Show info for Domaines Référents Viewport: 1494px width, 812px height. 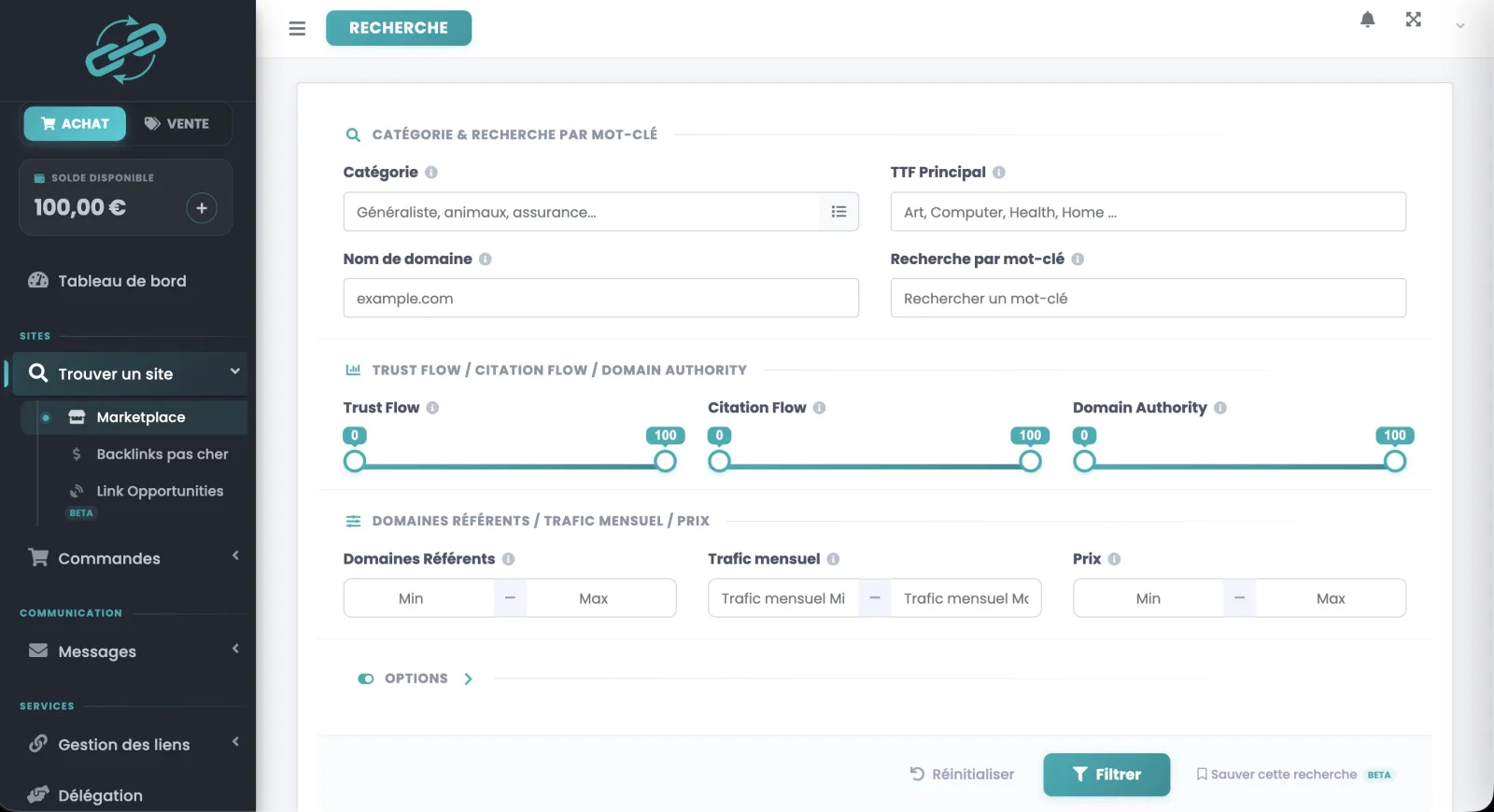pyautogui.click(x=508, y=559)
